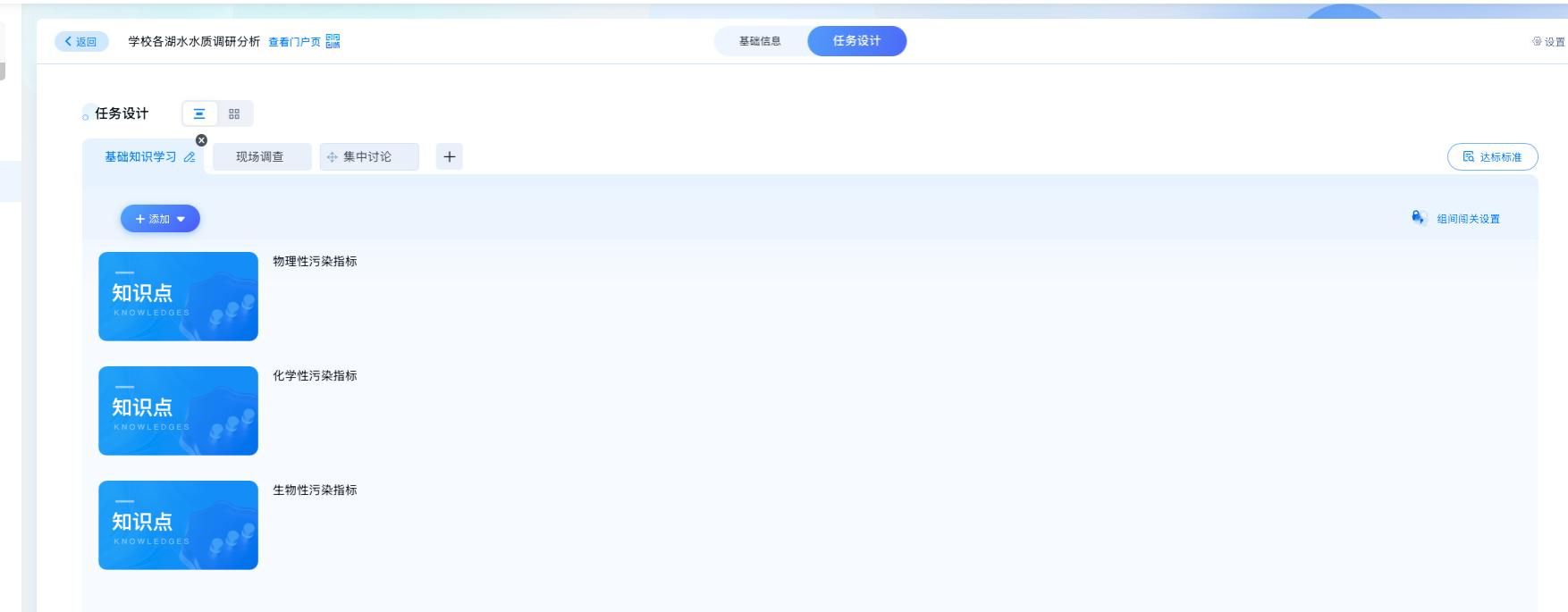The height and width of the screenshot is (612, 1568).
Task: Go back with the 返回 button
Action: [x=81, y=42]
